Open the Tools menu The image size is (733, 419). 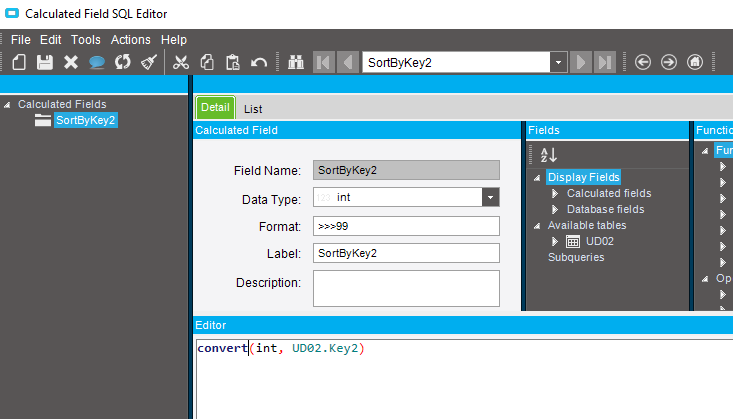tap(86, 40)
